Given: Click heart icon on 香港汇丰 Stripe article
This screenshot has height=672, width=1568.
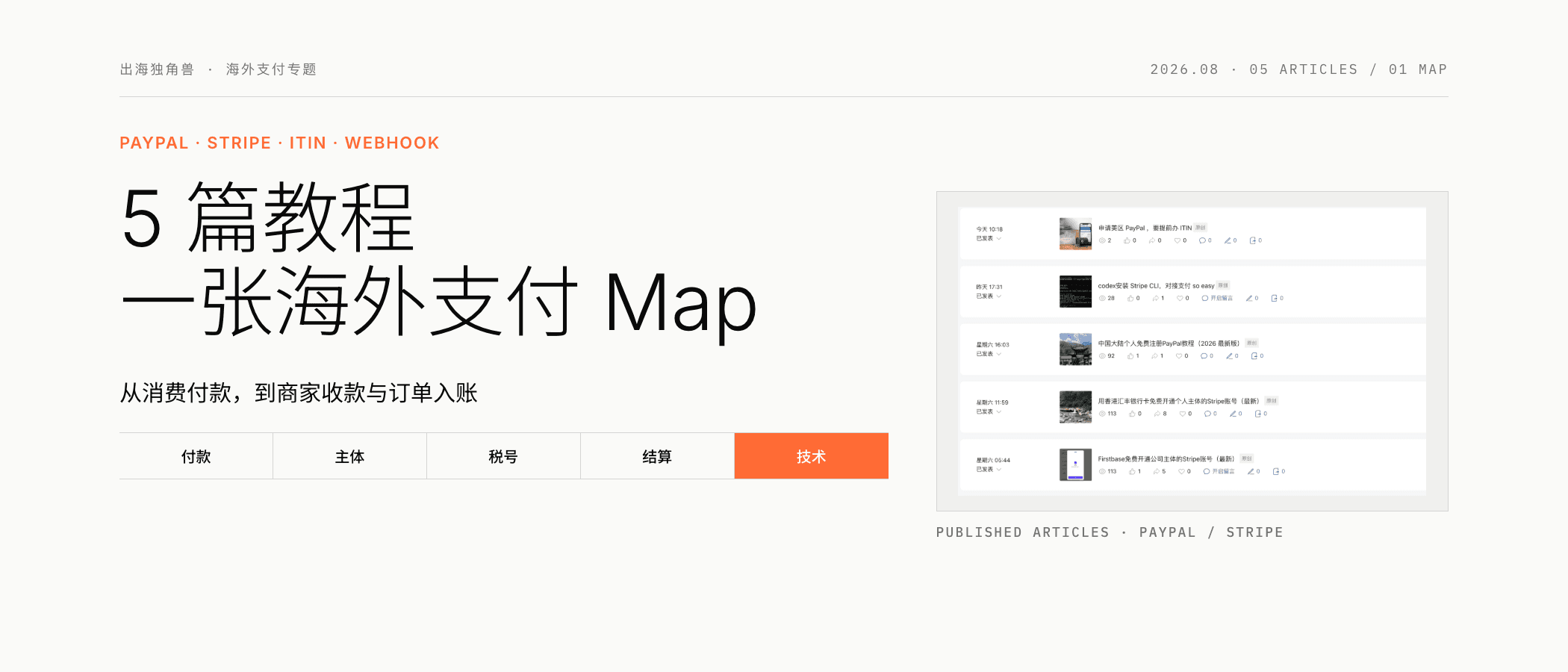Looking at the screenshot, I should click(x=1183, y=414).
